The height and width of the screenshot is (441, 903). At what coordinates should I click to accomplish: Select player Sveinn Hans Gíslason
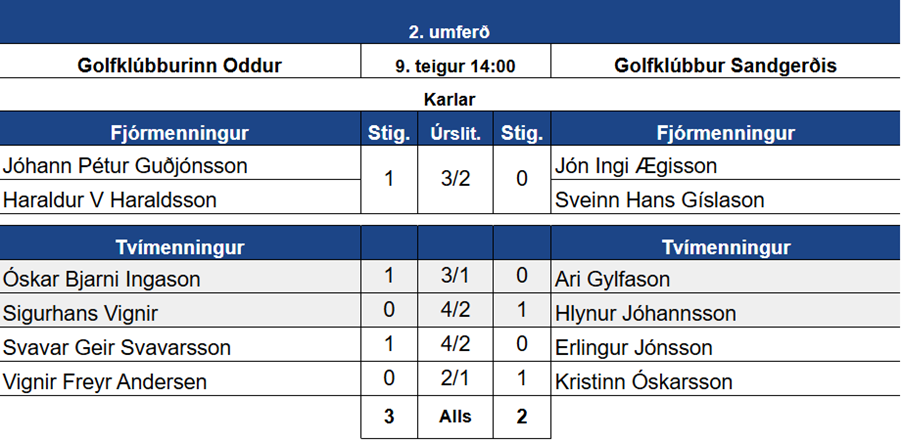(659, 199)
